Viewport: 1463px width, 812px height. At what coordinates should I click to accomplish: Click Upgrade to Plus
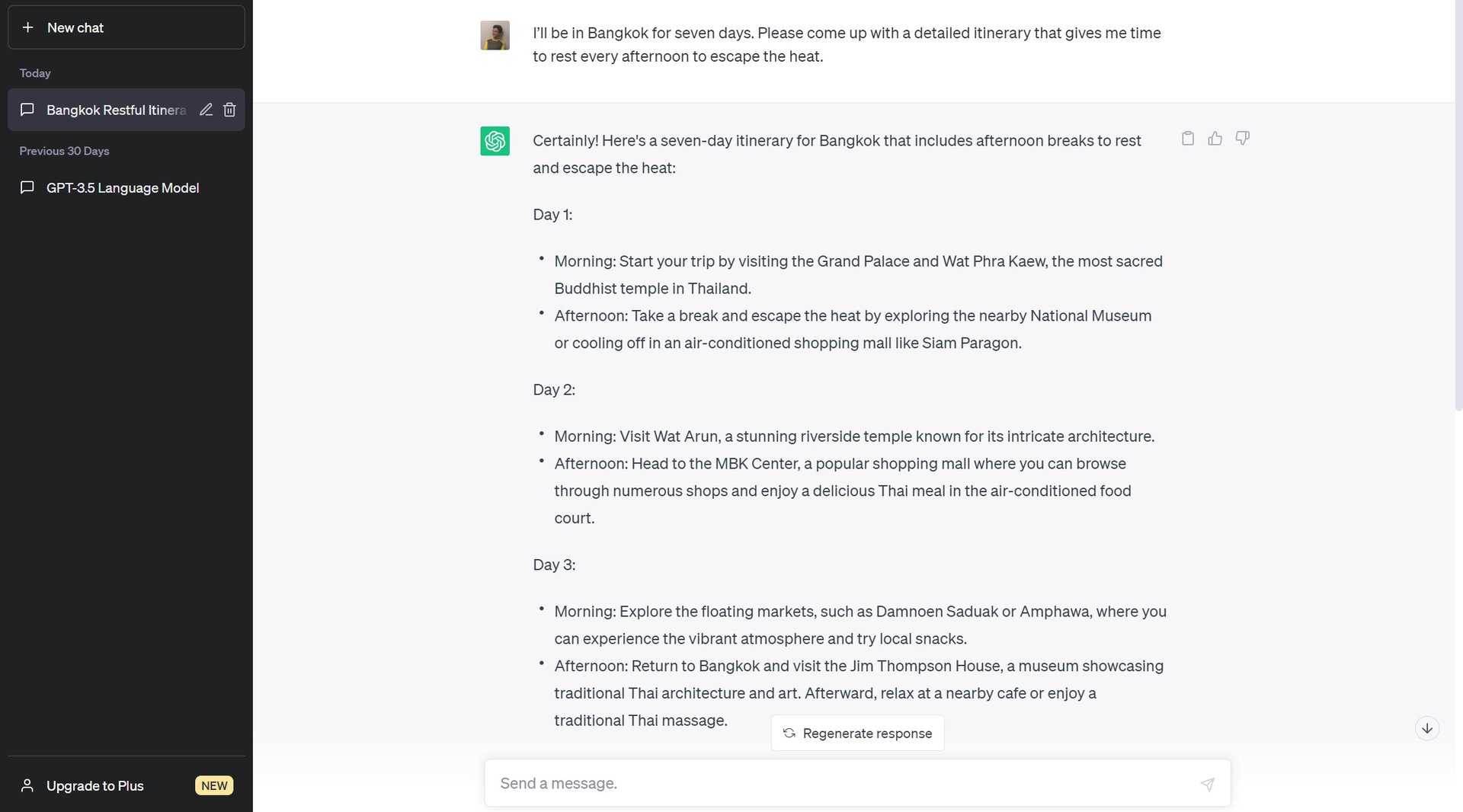click(x=94, y=785)
